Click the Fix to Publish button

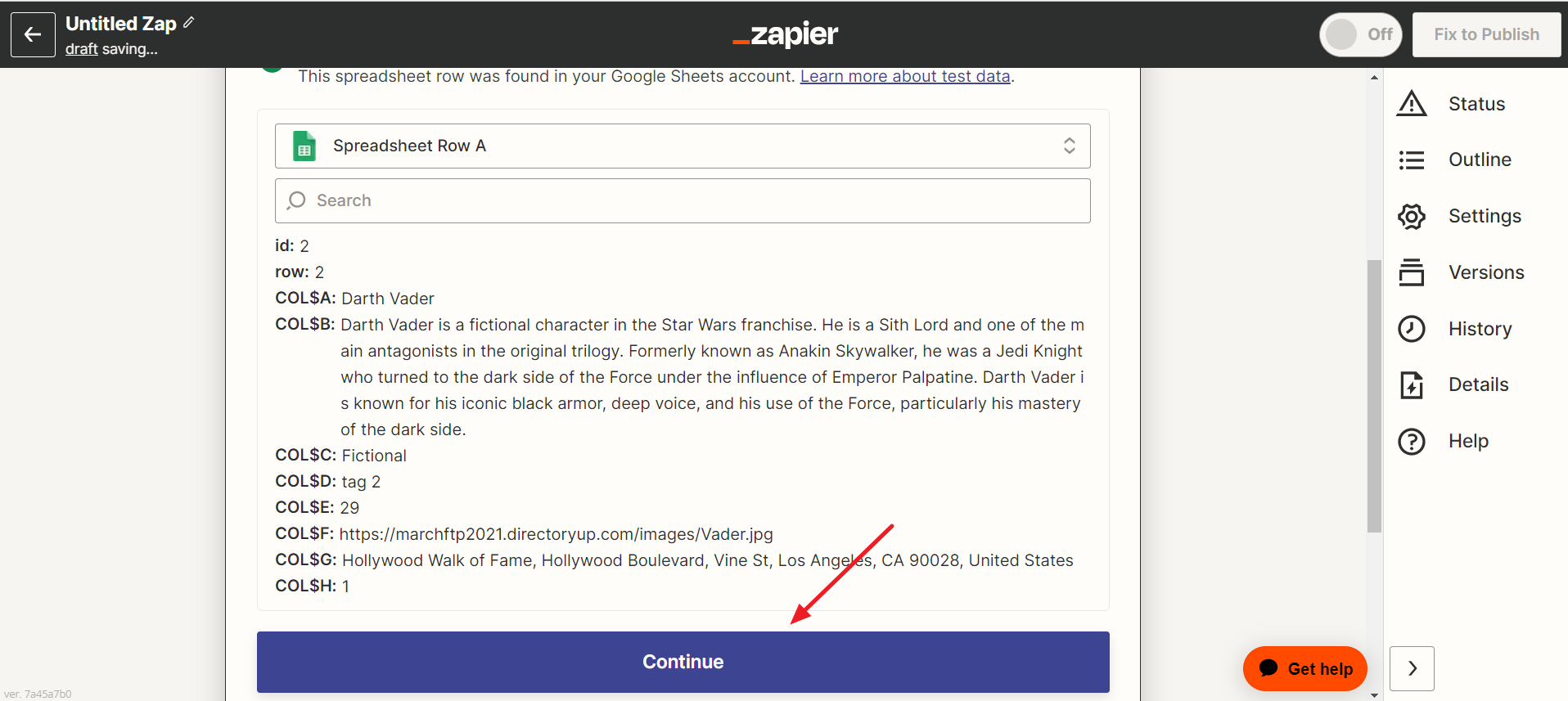(1486, 34)
